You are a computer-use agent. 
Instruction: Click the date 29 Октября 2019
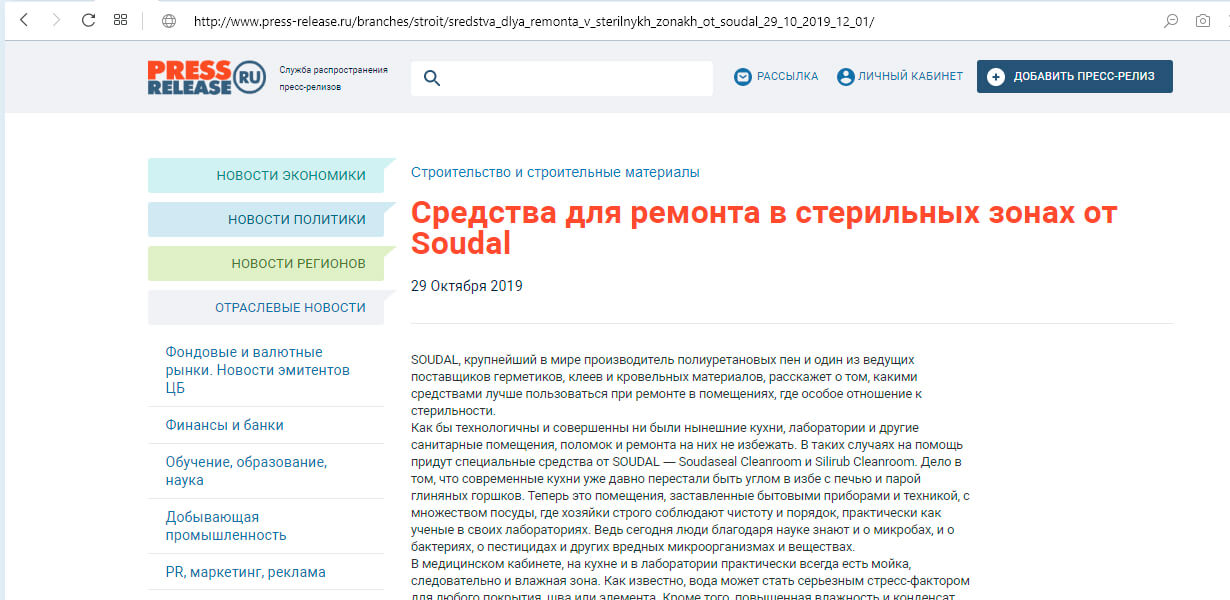tap(466, 286)
